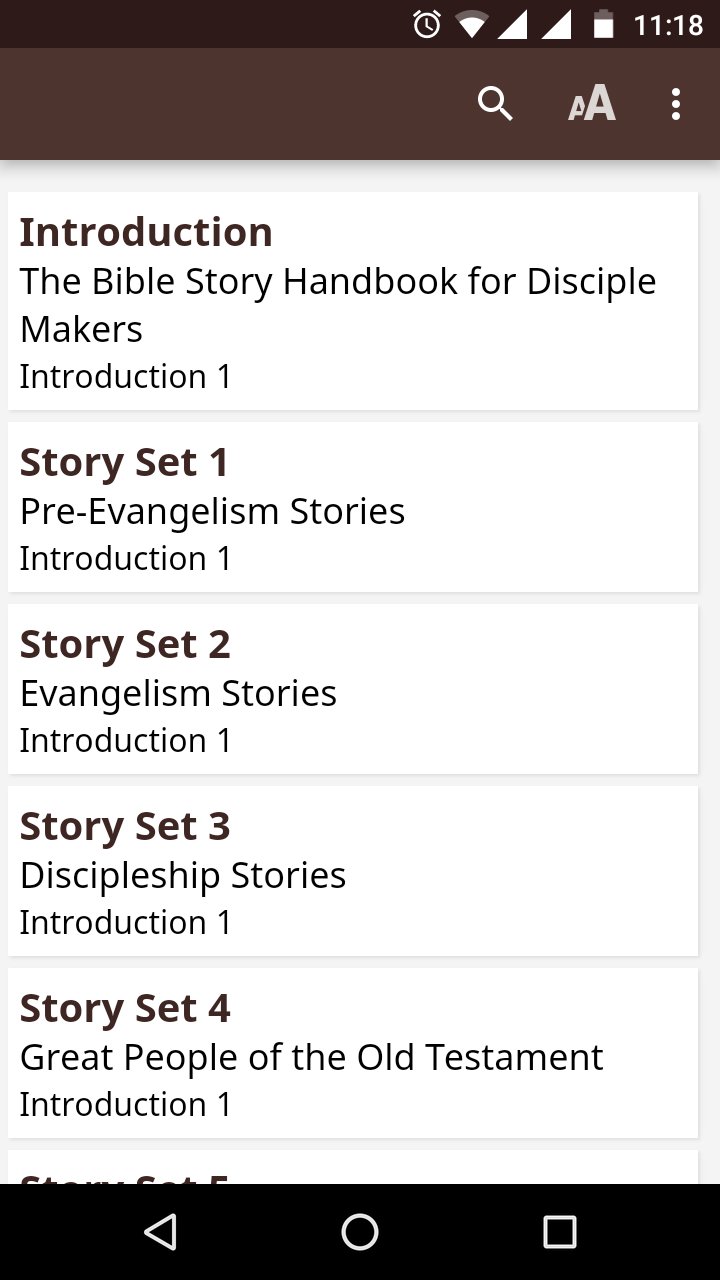
Task: Open Story Set 2 heading
Action: click(125, 645)
